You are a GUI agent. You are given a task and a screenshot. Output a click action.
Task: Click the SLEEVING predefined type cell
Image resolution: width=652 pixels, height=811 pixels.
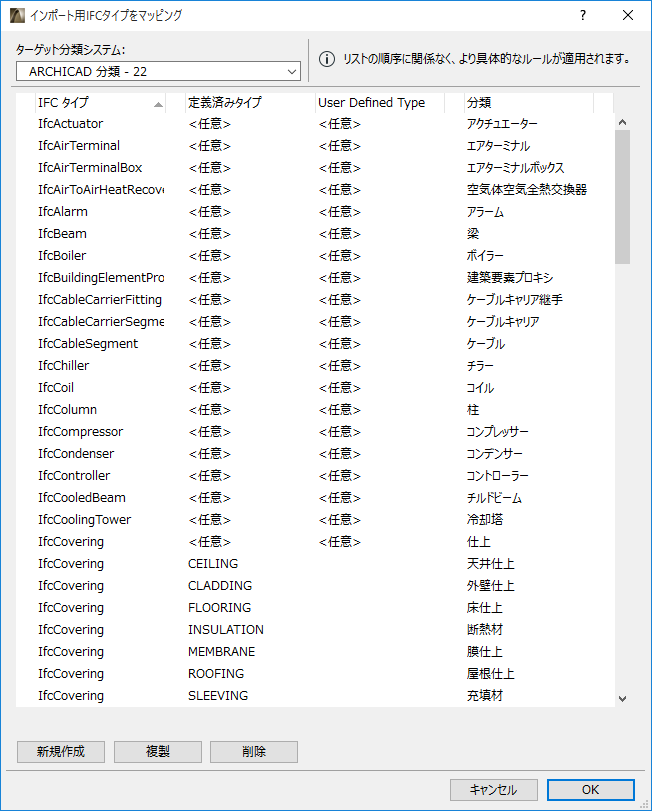point(218,696)
